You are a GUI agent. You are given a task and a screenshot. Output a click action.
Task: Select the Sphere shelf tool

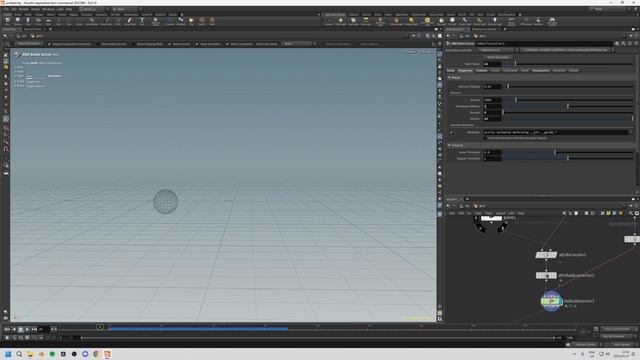(x=18, y=21)
